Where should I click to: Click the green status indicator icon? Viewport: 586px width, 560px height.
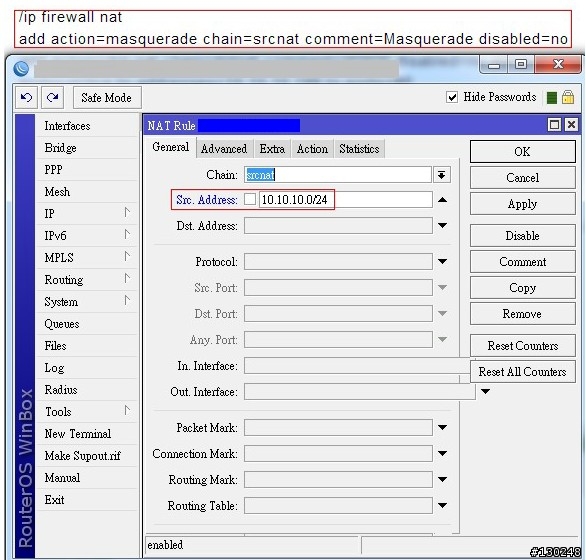552,98
